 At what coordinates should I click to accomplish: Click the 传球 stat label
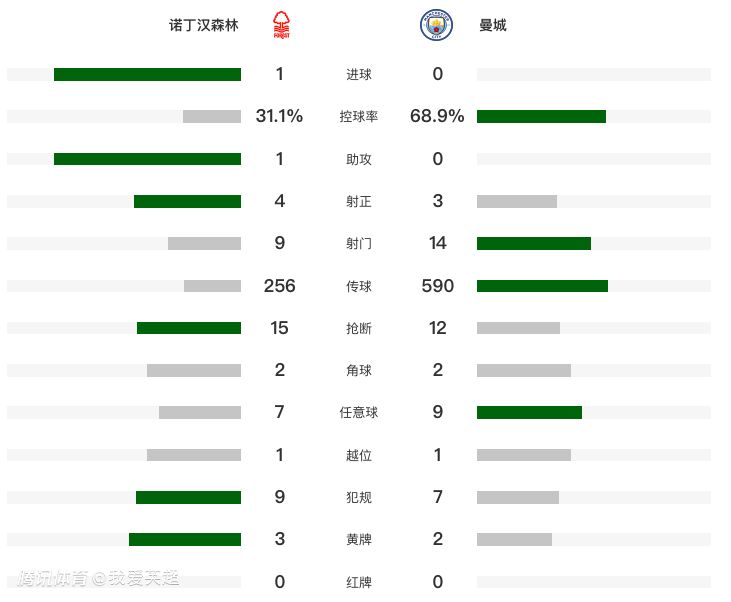tap(359, 286)
